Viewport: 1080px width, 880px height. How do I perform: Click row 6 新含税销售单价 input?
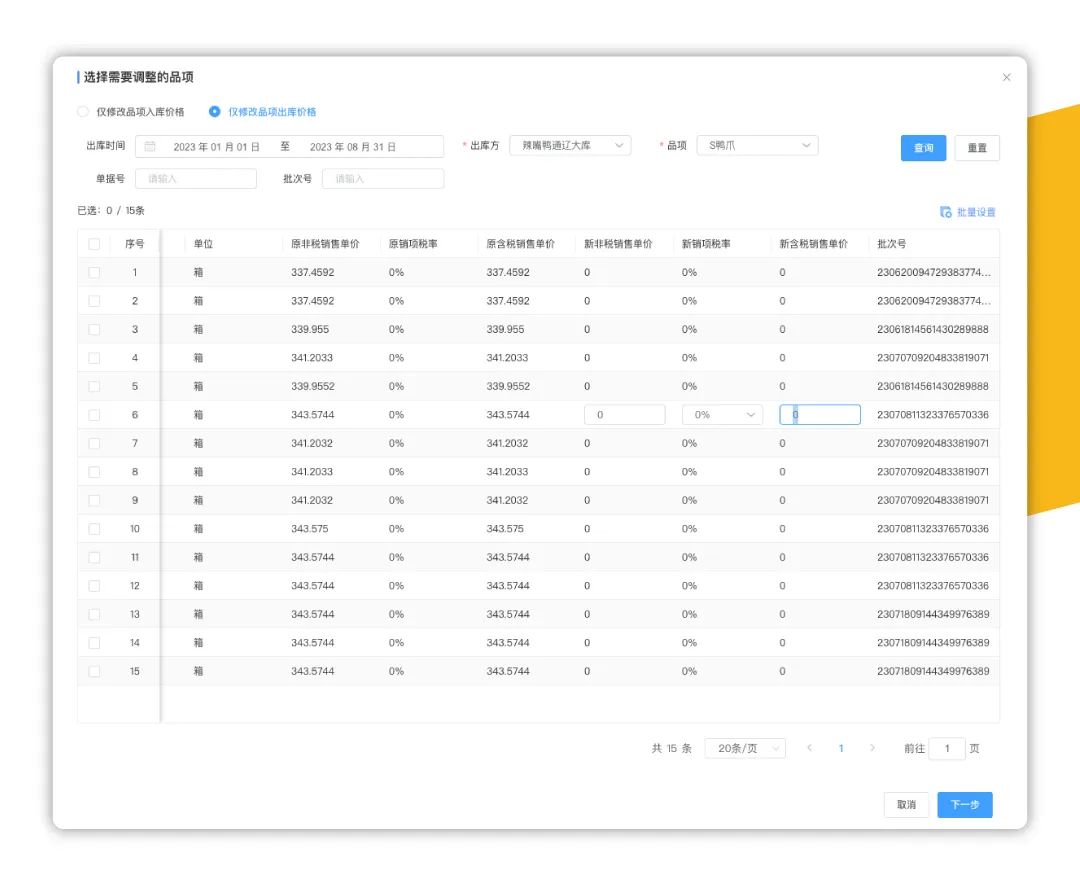tap(820, 415)
